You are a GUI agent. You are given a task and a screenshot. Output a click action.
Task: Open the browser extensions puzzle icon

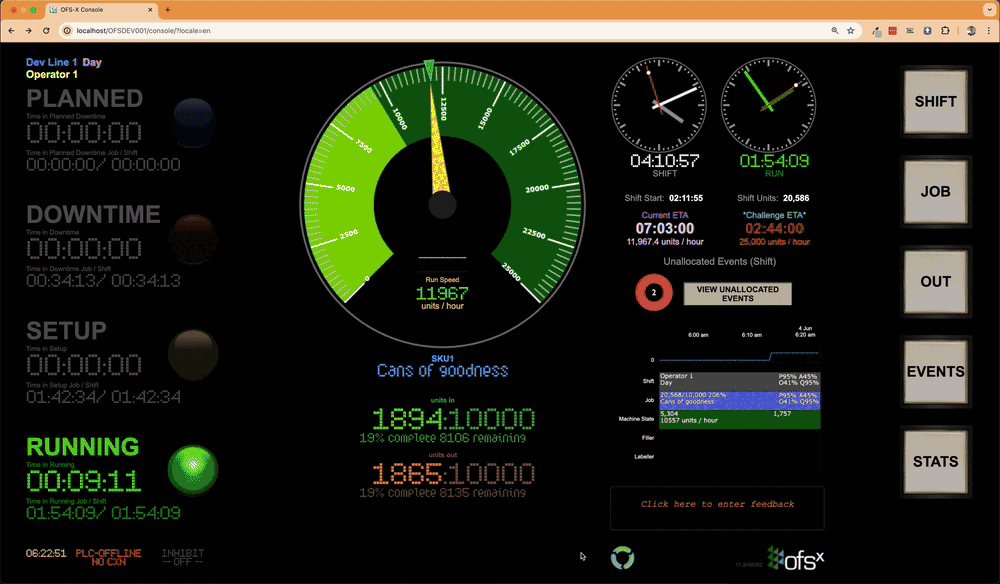point(945,31)
